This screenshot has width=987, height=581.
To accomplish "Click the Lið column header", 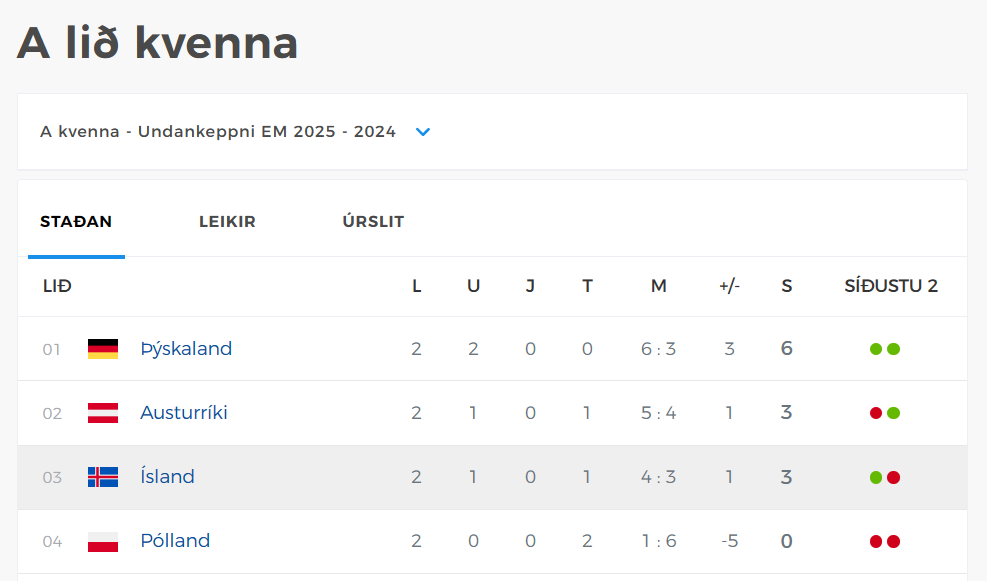I will (x=57, y=286).
